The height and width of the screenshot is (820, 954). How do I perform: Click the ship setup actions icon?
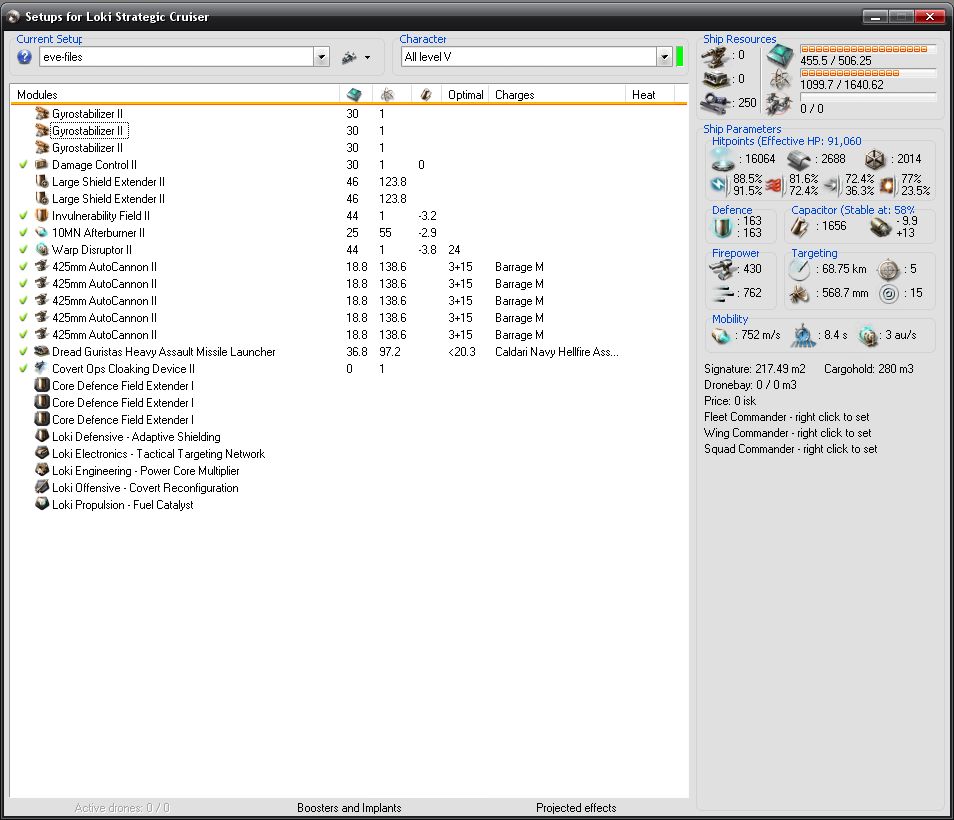pos(349,57)
